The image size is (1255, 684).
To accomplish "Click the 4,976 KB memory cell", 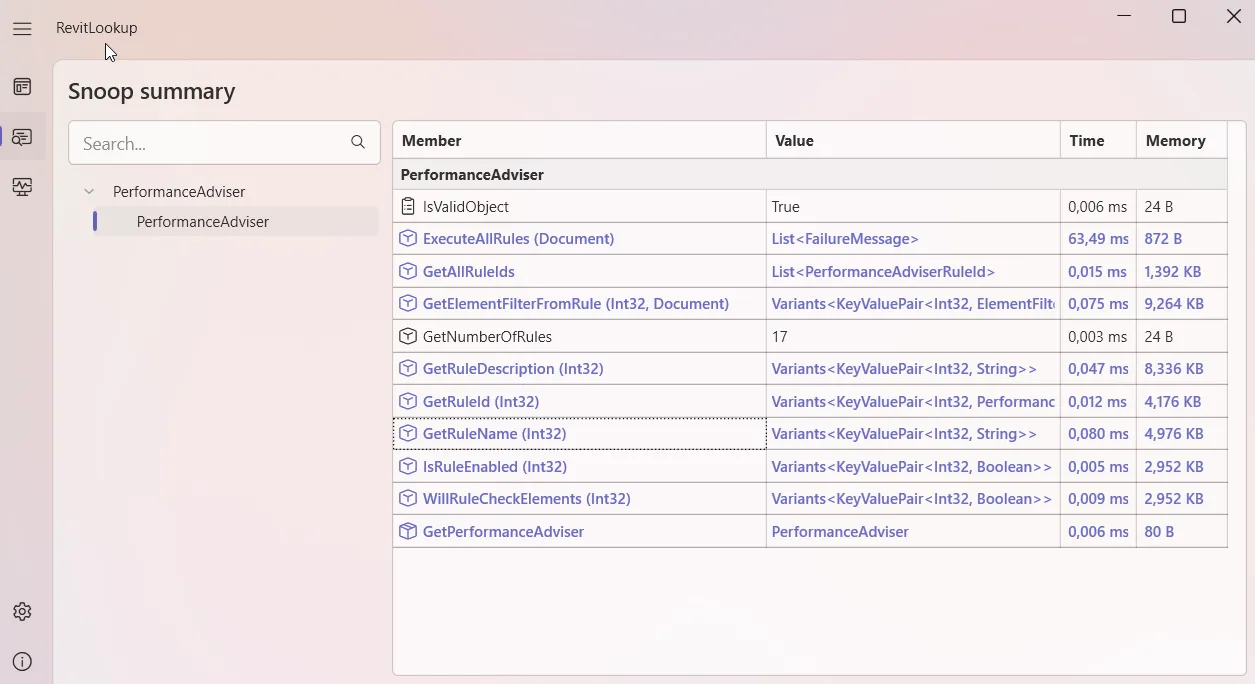I will point(1181,434).
